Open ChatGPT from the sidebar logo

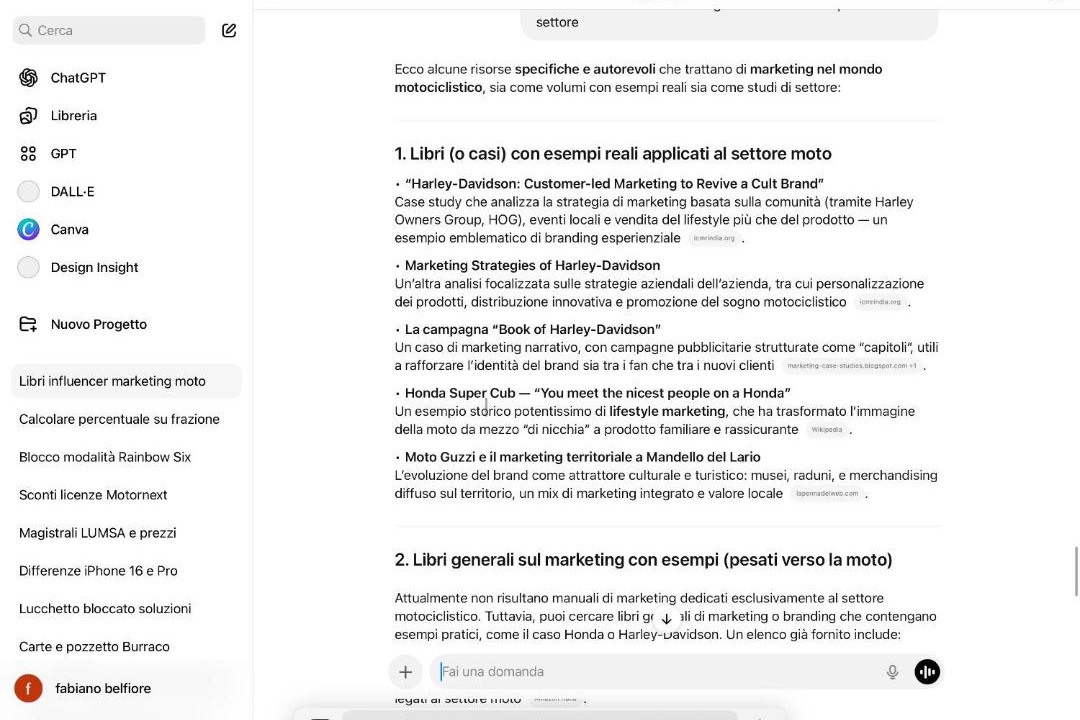[28, 78]
